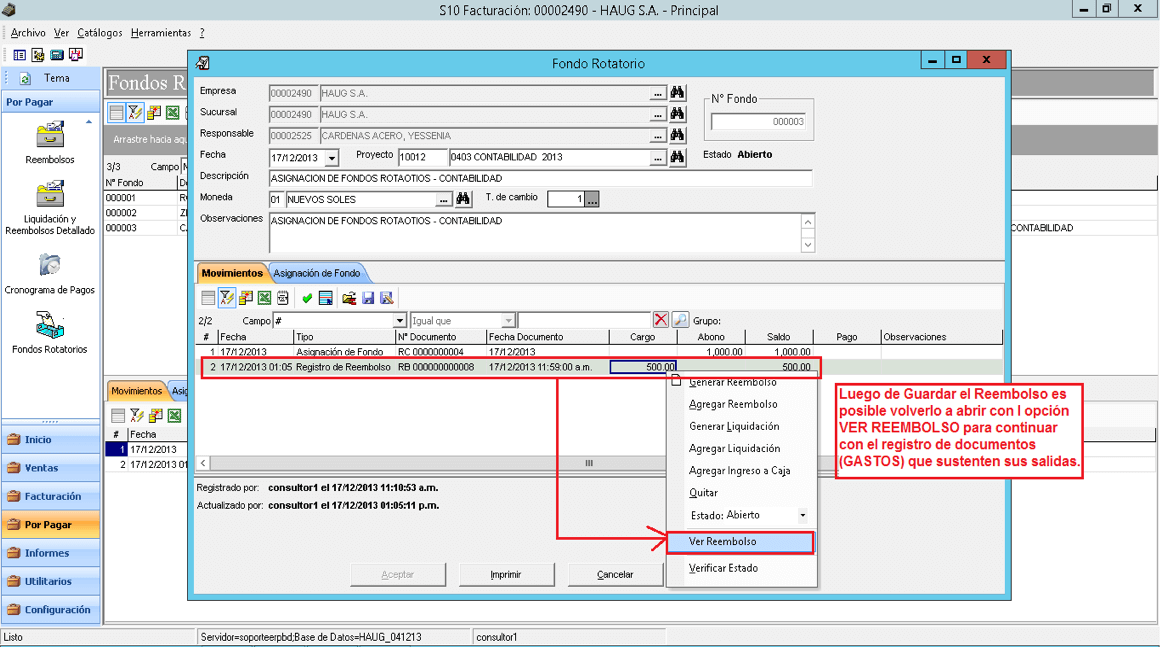
Task: Click the red X clear filter icon
Action: coord(660,320)
